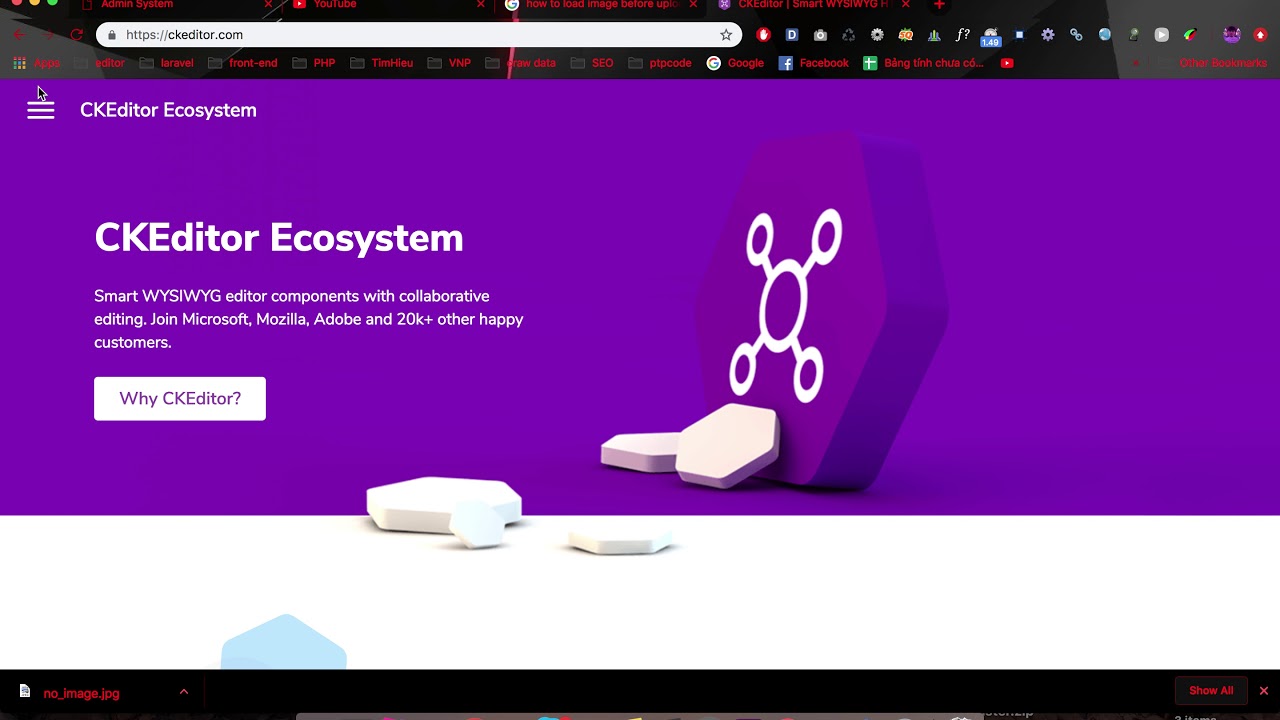Open the laravel bookmark folder

click(167, 63)
